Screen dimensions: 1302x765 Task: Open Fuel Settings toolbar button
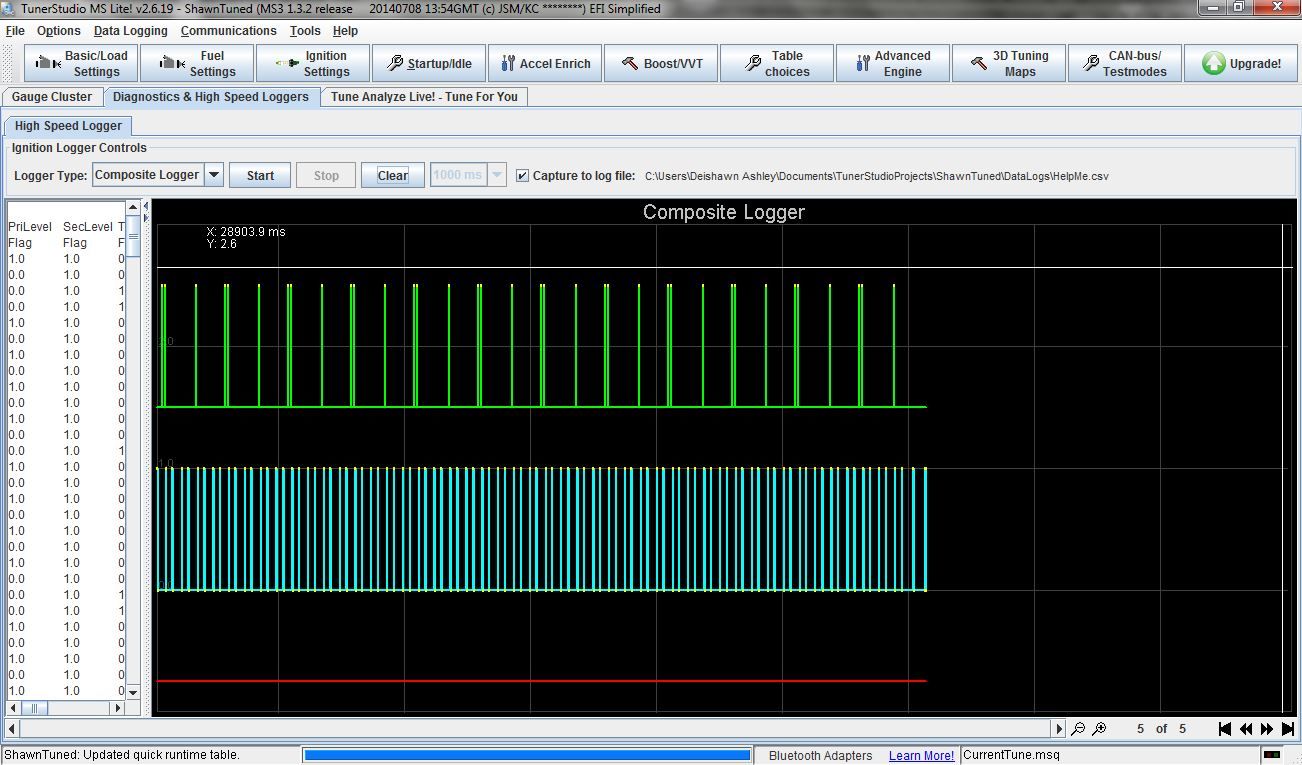point(198,63)
